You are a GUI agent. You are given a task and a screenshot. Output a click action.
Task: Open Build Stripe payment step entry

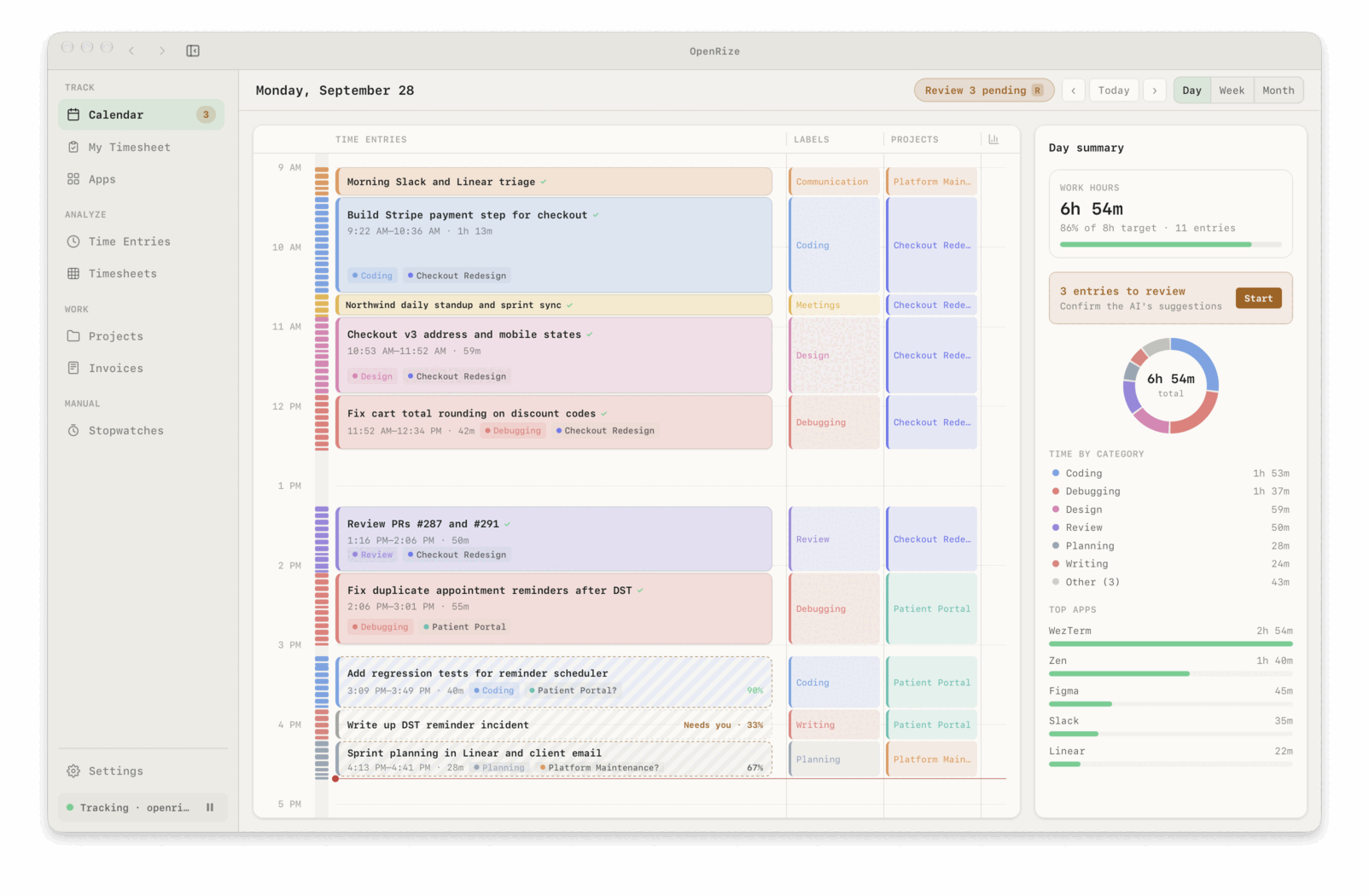554,246
